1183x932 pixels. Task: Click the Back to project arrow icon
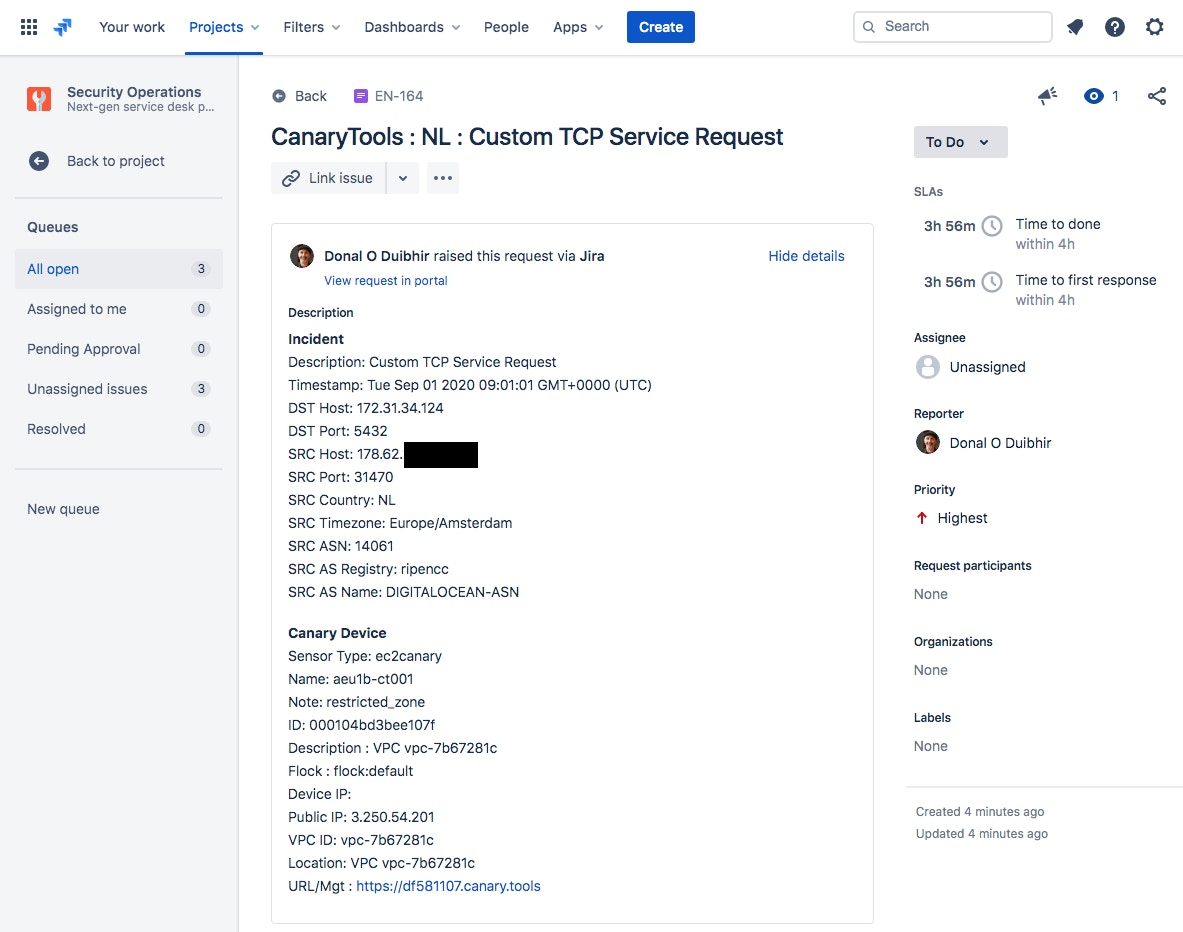point(39,161)
